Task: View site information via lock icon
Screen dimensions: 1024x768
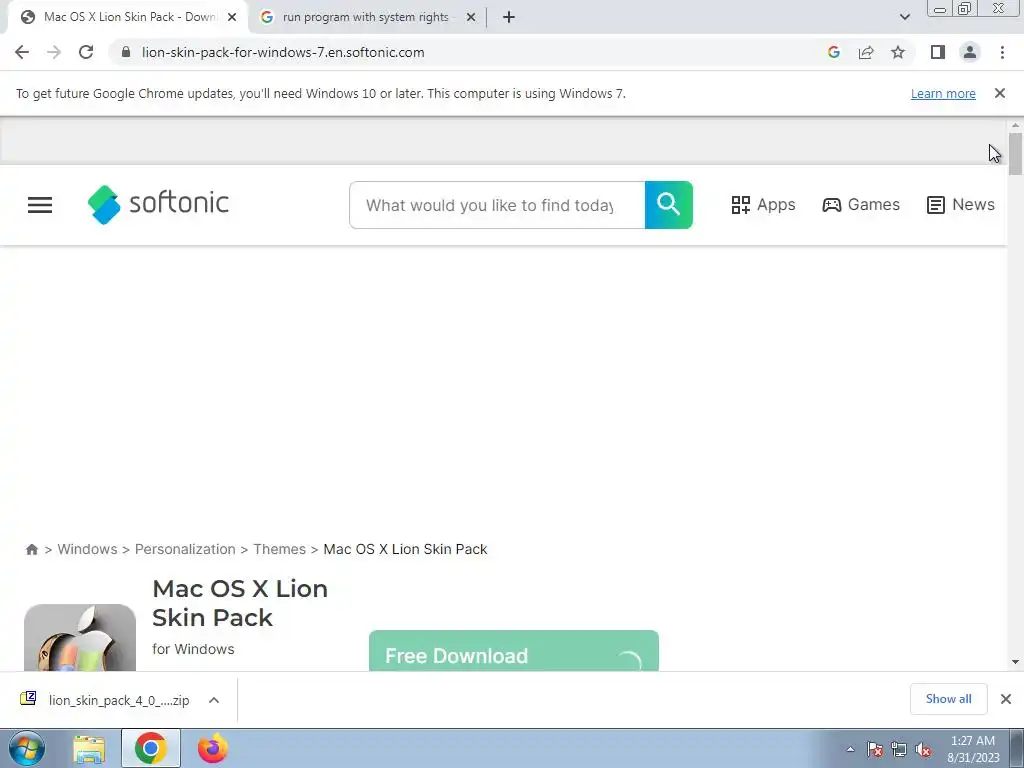Action: click(x=126, y=52)
